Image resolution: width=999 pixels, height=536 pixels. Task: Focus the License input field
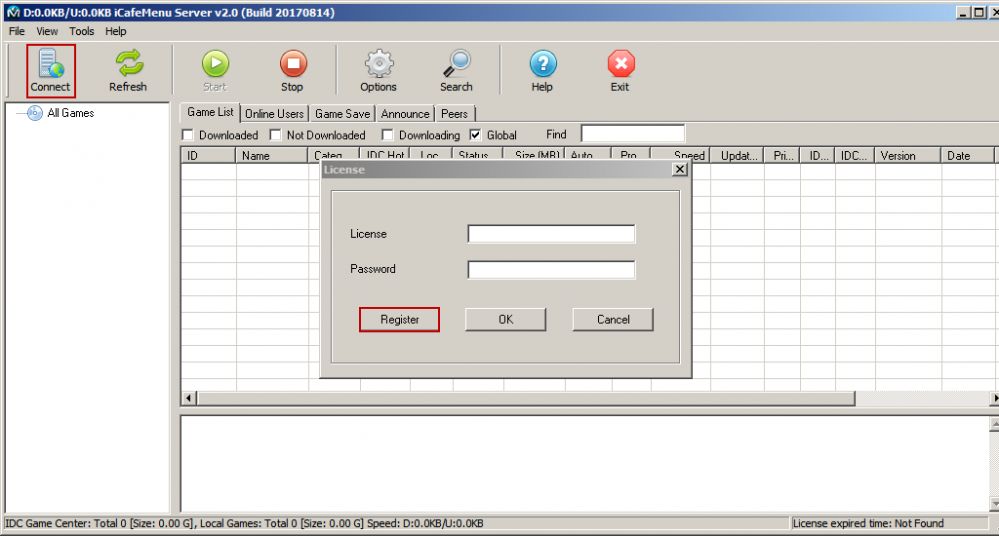[551, 234]
